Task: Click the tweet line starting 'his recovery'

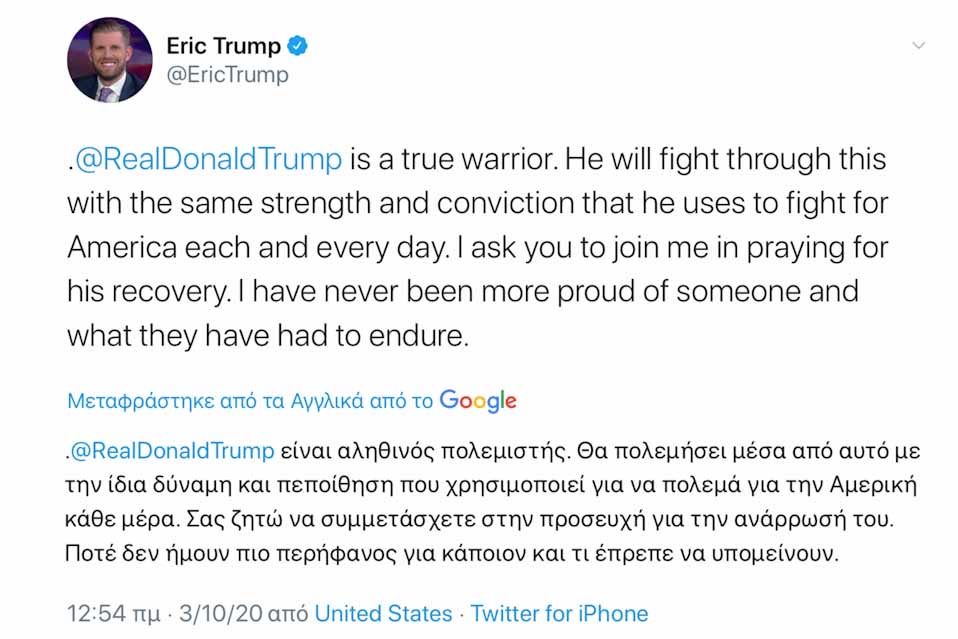Action: (x=463, y=291)
